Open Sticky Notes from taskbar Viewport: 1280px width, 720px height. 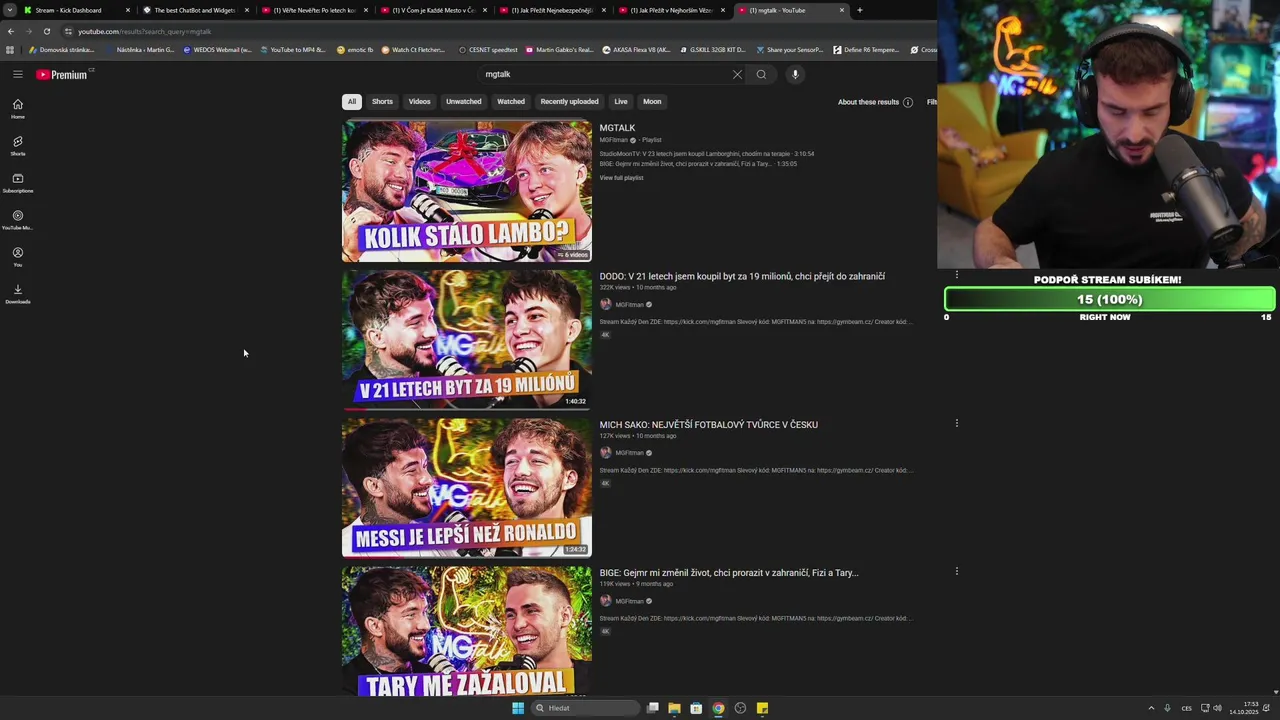point(762,708)
